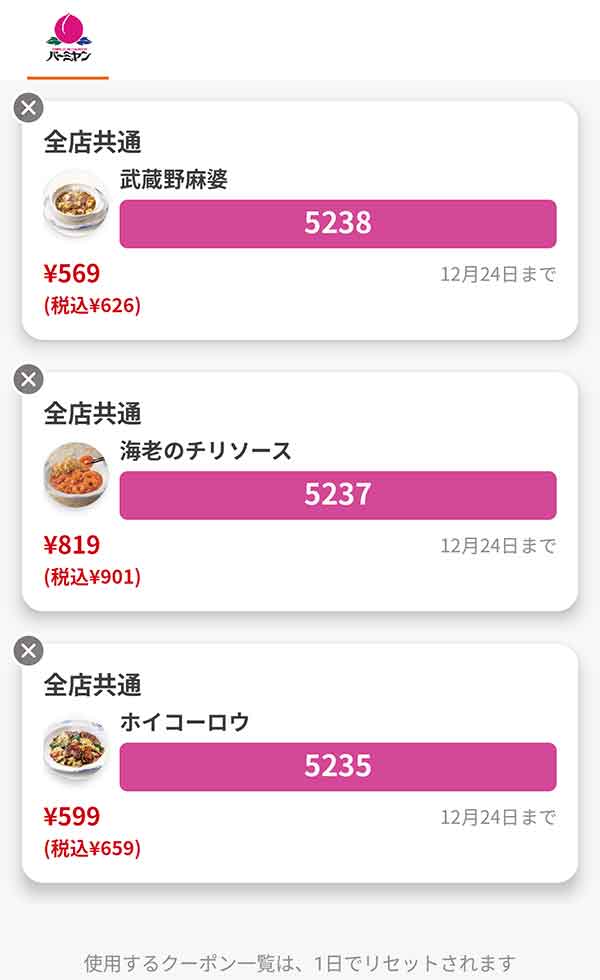Screen dimensions: 600x980
Task: Select the 海老のチリソース dish name
Action: 206,451
